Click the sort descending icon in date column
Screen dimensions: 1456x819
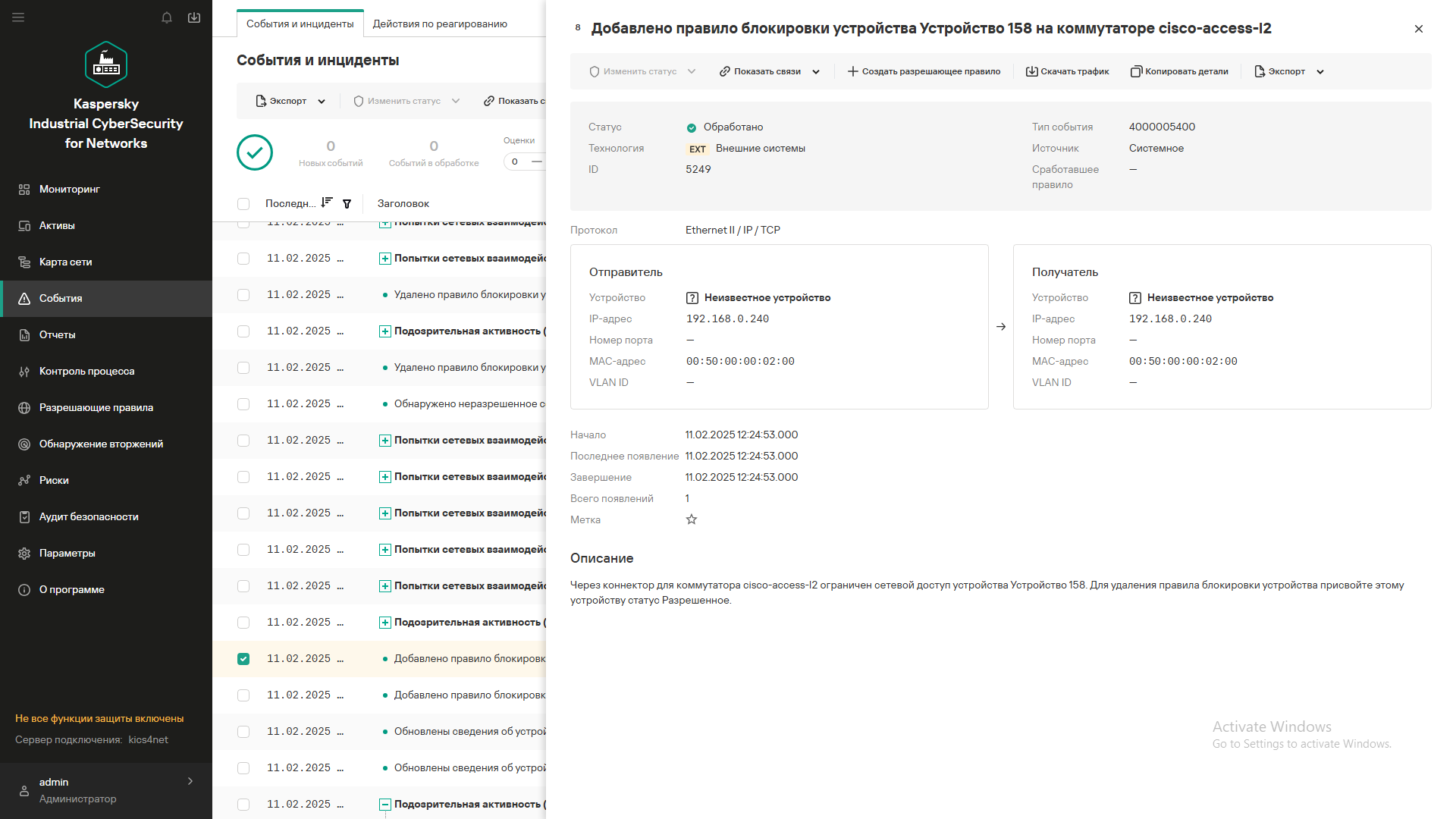(327, 202)
